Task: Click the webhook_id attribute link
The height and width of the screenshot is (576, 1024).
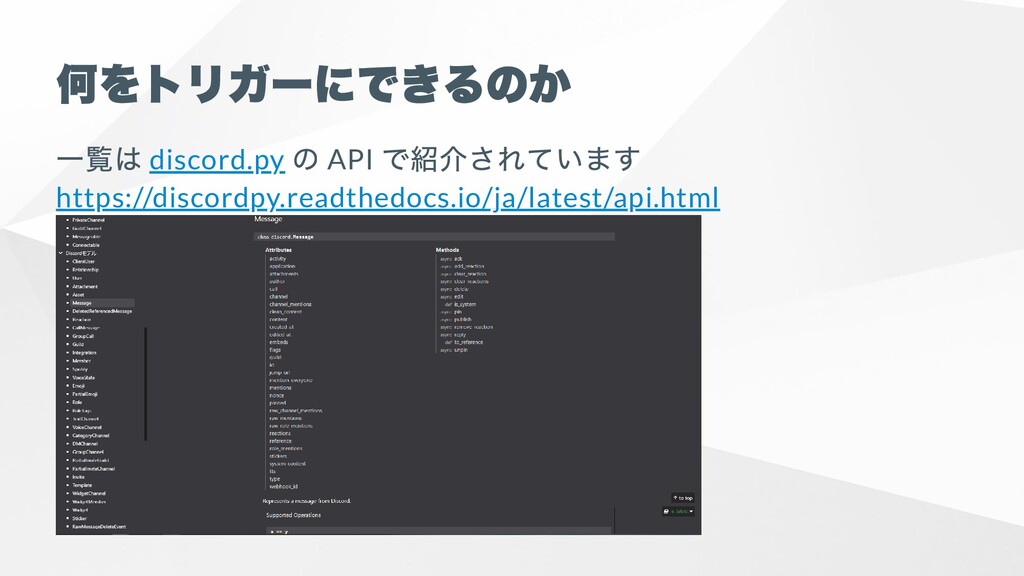Action: coord(283,487)
